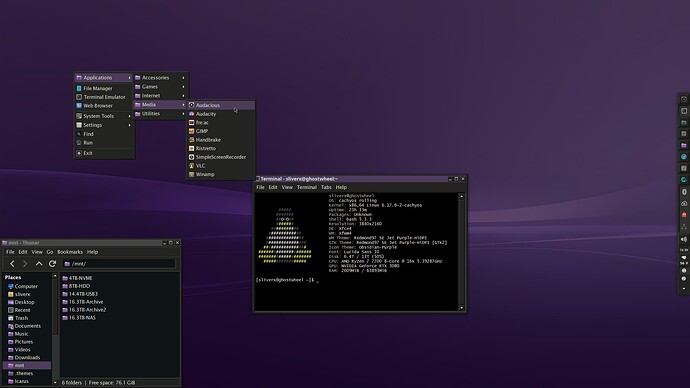Open Thunar's Go menu
This screenshot has height=388, width=690.
click(x=50, y=252)
